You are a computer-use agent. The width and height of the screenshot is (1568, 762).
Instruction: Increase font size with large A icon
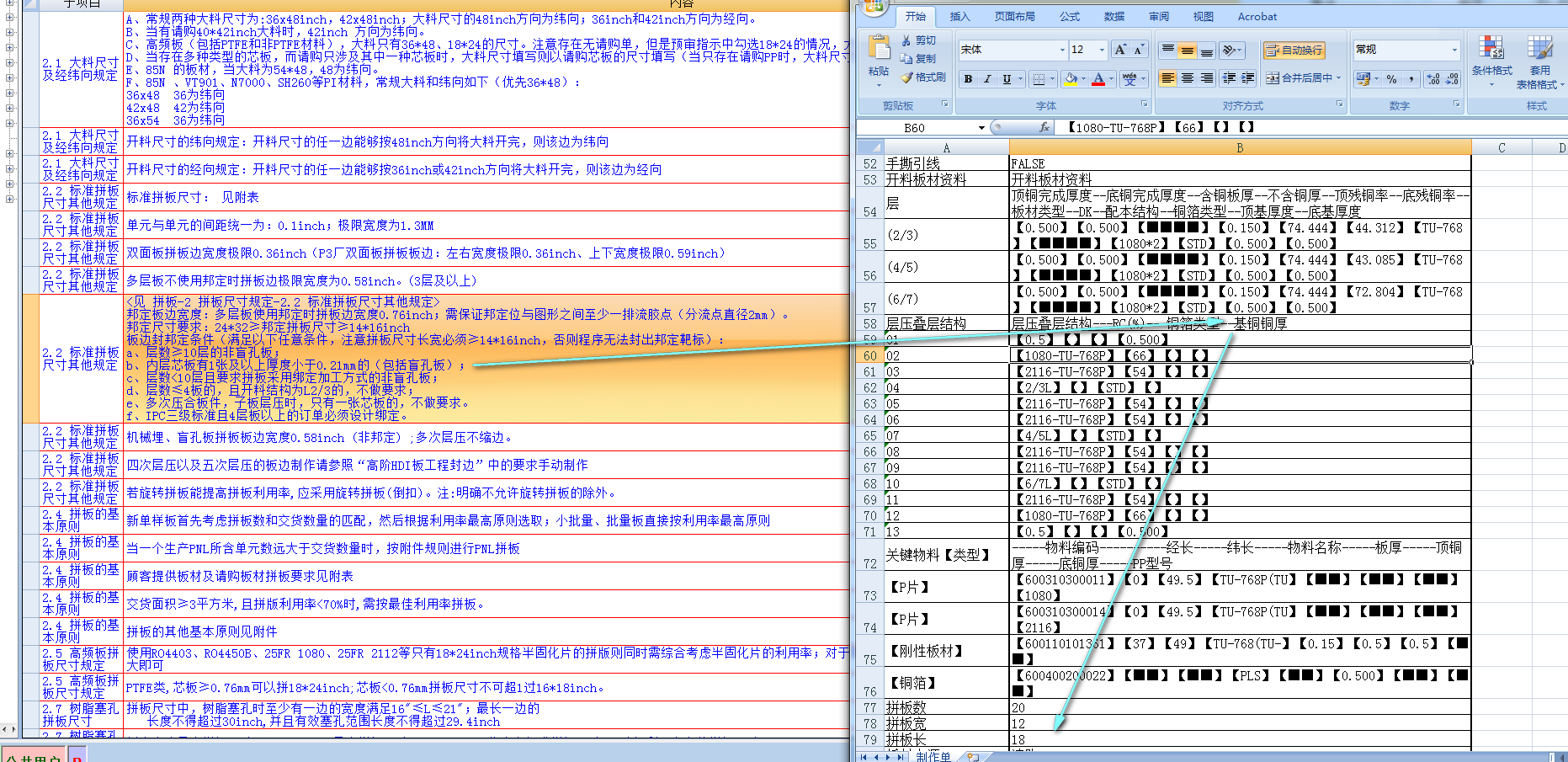tap(1121, 51)
